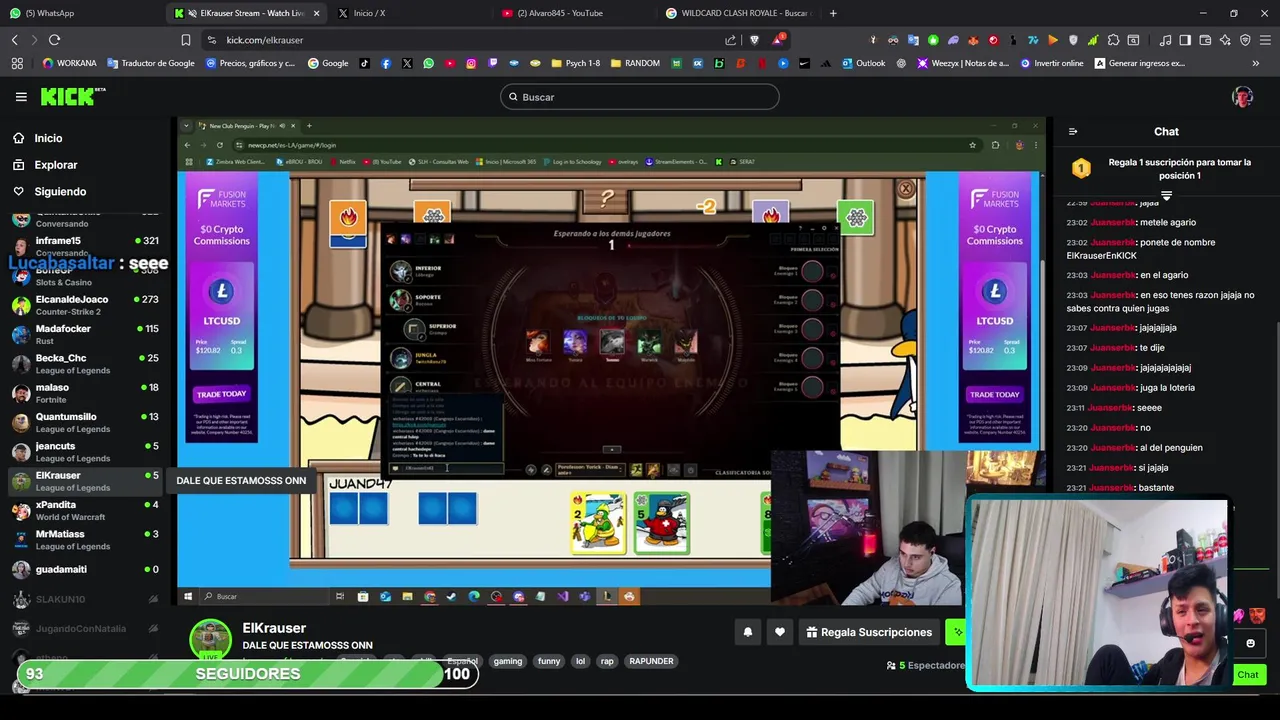Collapse the chat panel

[x=1073, y=131]
